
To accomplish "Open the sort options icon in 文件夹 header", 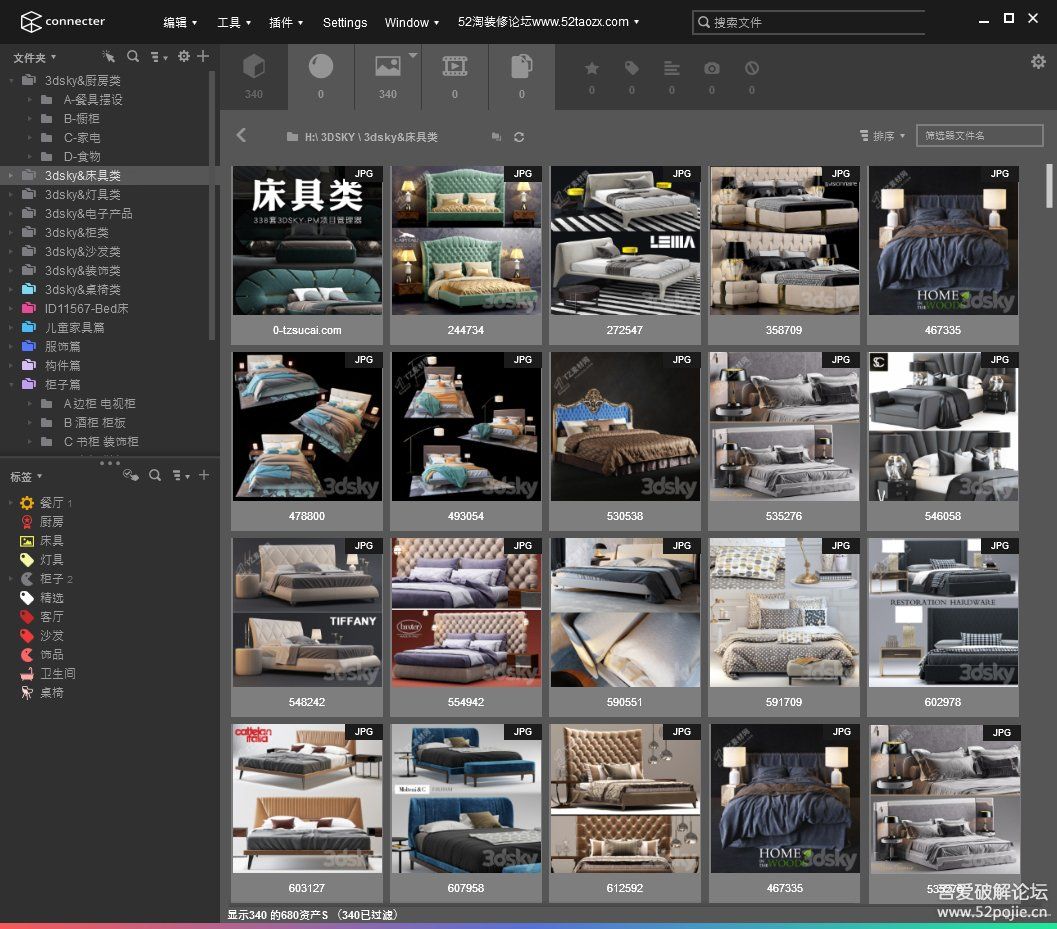I will pyautogui.click(x=159, y=57).
